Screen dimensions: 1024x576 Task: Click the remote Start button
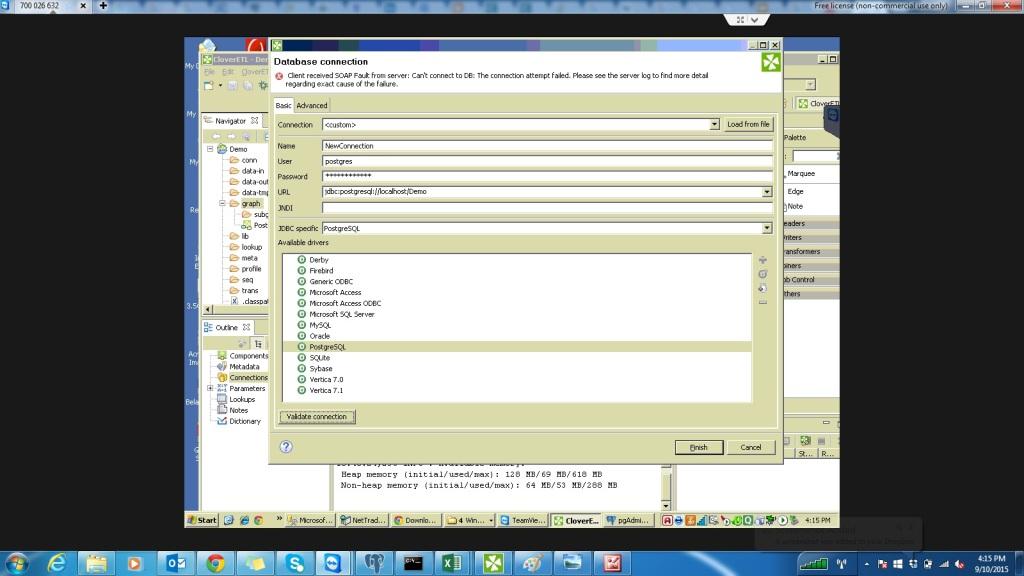[202, 520]
